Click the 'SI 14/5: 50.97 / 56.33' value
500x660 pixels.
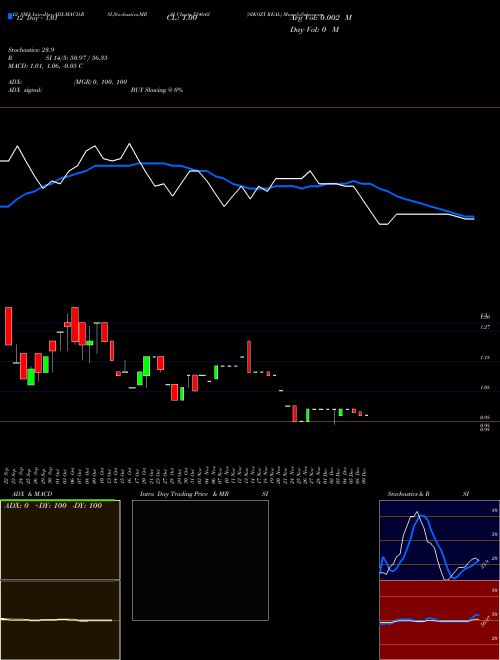[77, 58]
